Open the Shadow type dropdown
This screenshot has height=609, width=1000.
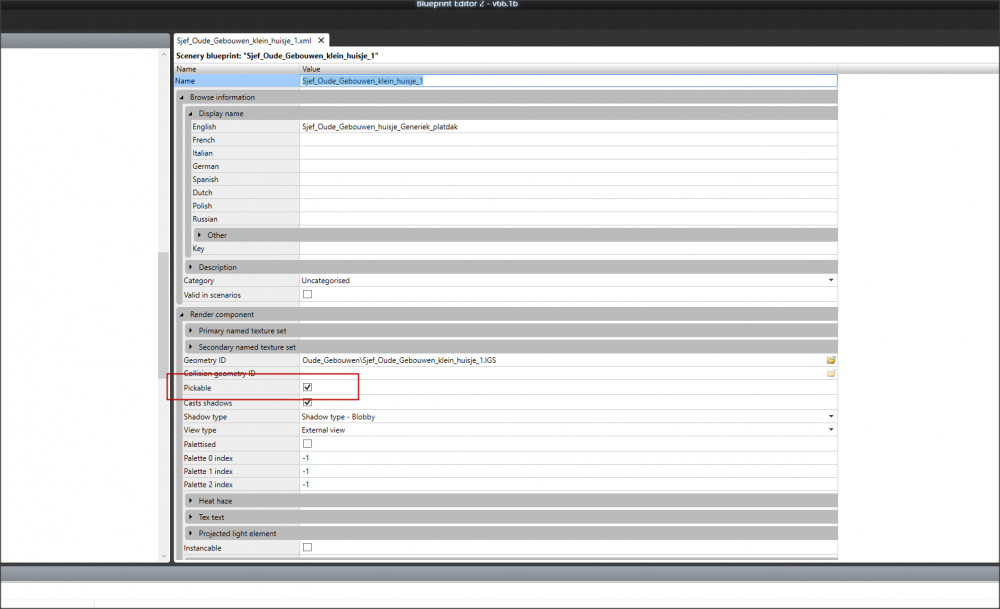pyautogui.click(x=830, y=416)
